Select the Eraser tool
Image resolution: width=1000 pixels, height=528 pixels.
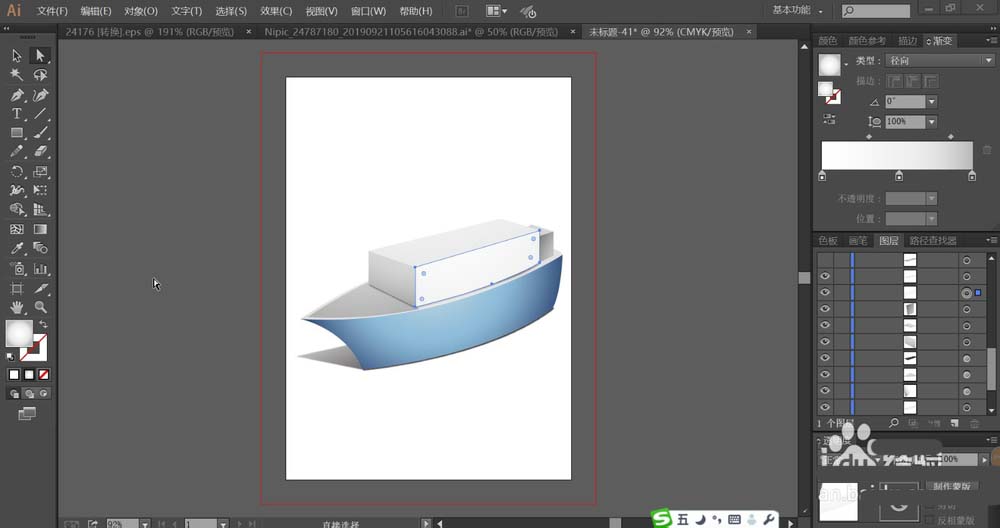click(x=40, y=152)
